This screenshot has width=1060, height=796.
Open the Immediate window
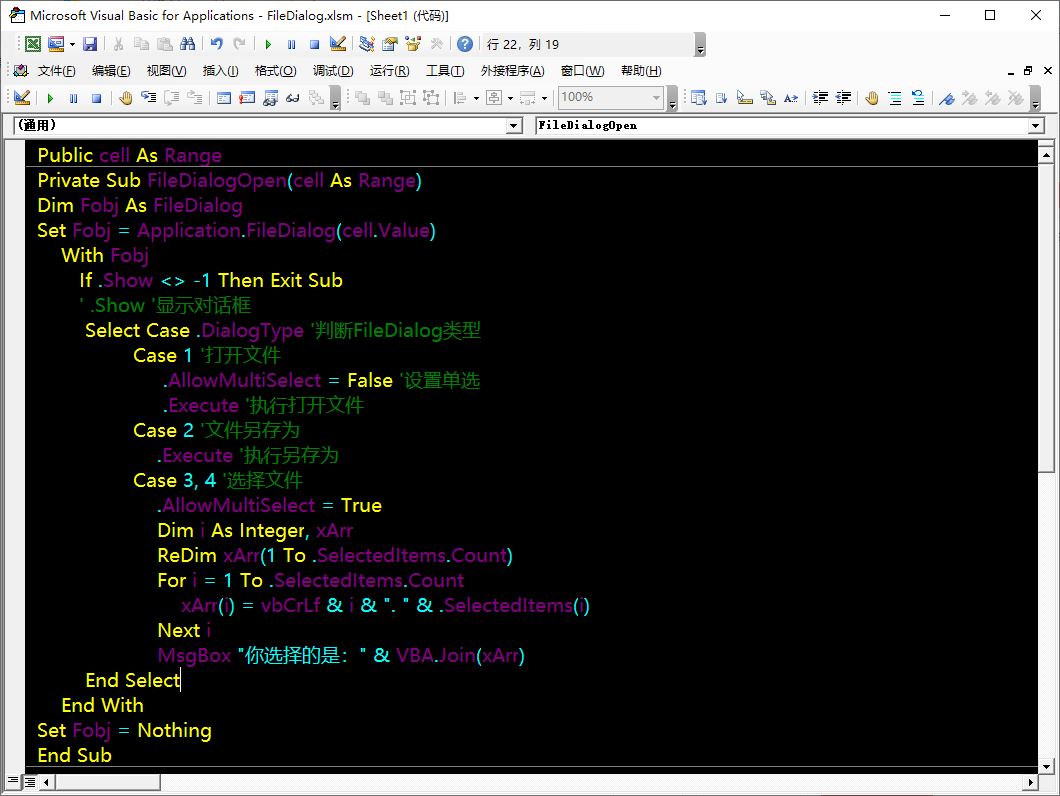tap(247, 98)
